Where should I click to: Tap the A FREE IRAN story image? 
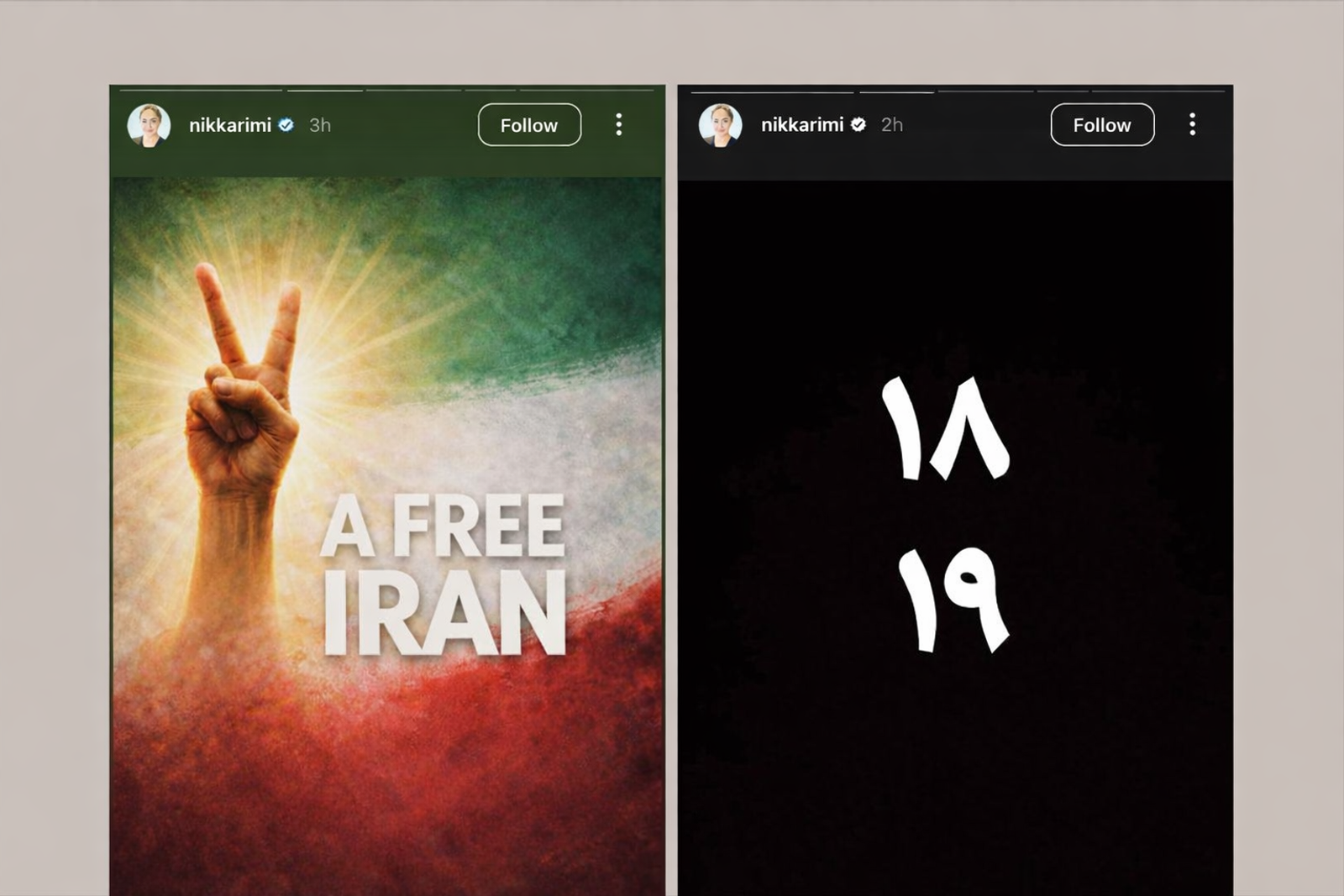click(387, 536)
